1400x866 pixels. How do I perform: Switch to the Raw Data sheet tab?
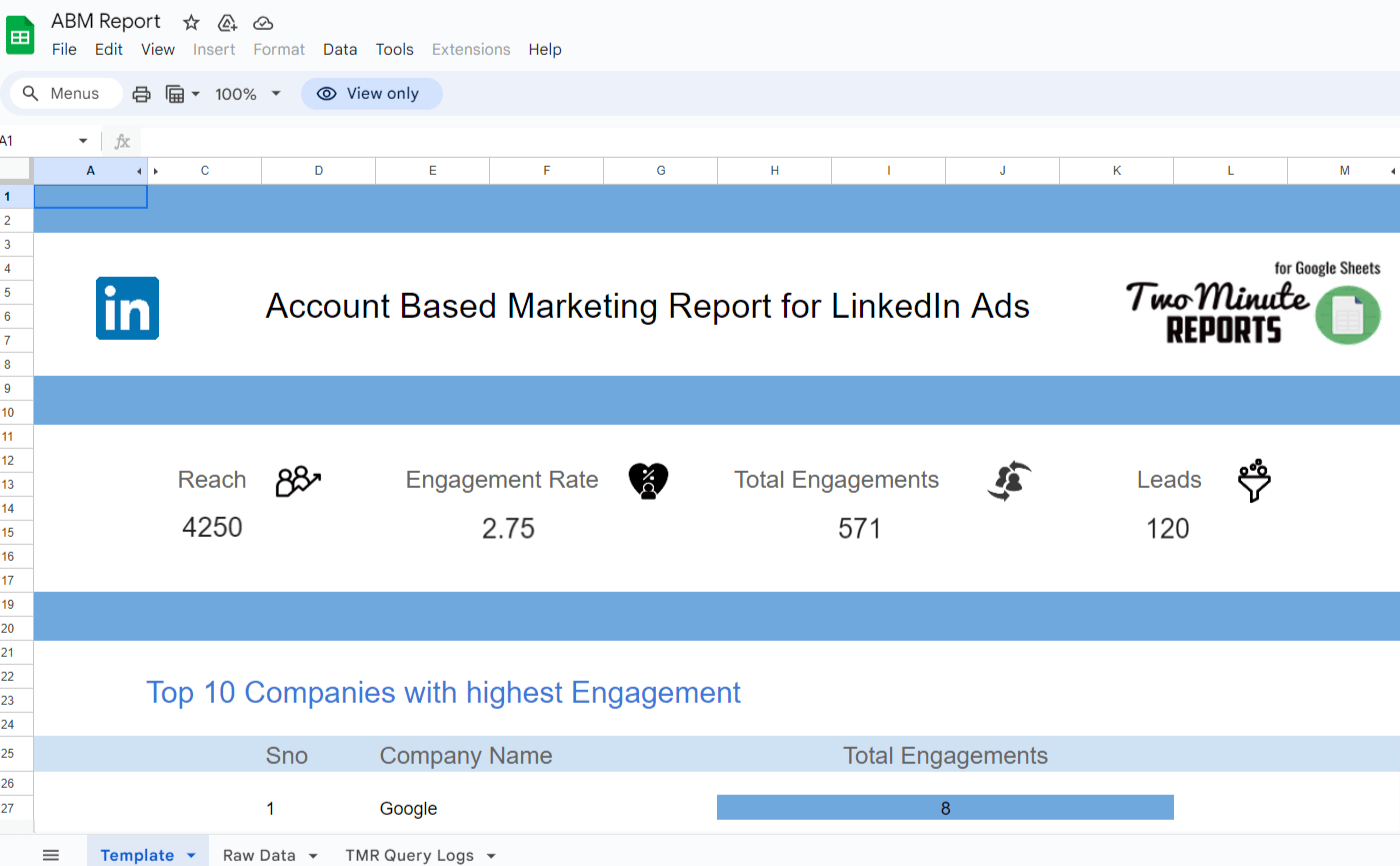pyautogui.click(x=259, y=856)
